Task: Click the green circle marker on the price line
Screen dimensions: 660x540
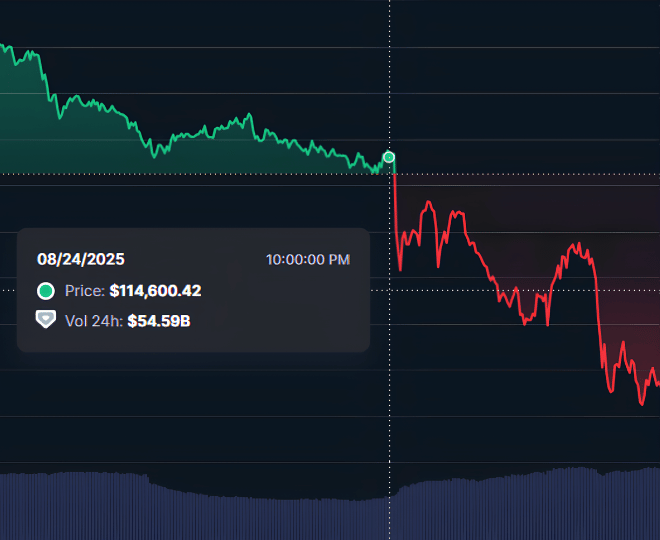Action: coord(389,157)
